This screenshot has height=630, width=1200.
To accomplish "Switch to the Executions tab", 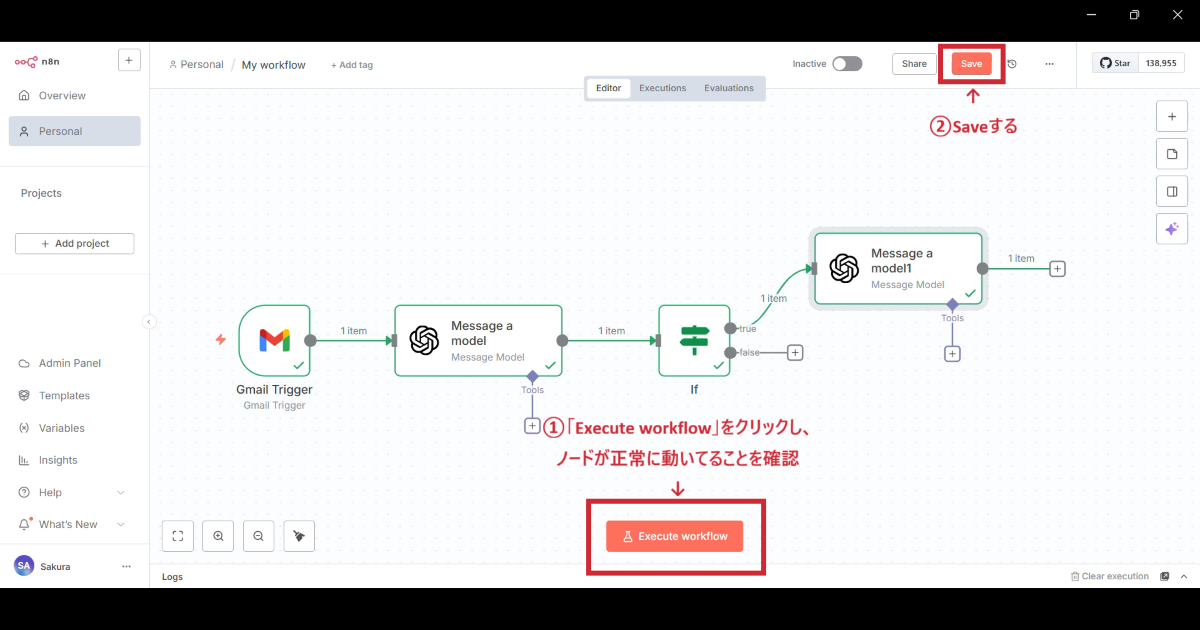I will pos(662,87).
